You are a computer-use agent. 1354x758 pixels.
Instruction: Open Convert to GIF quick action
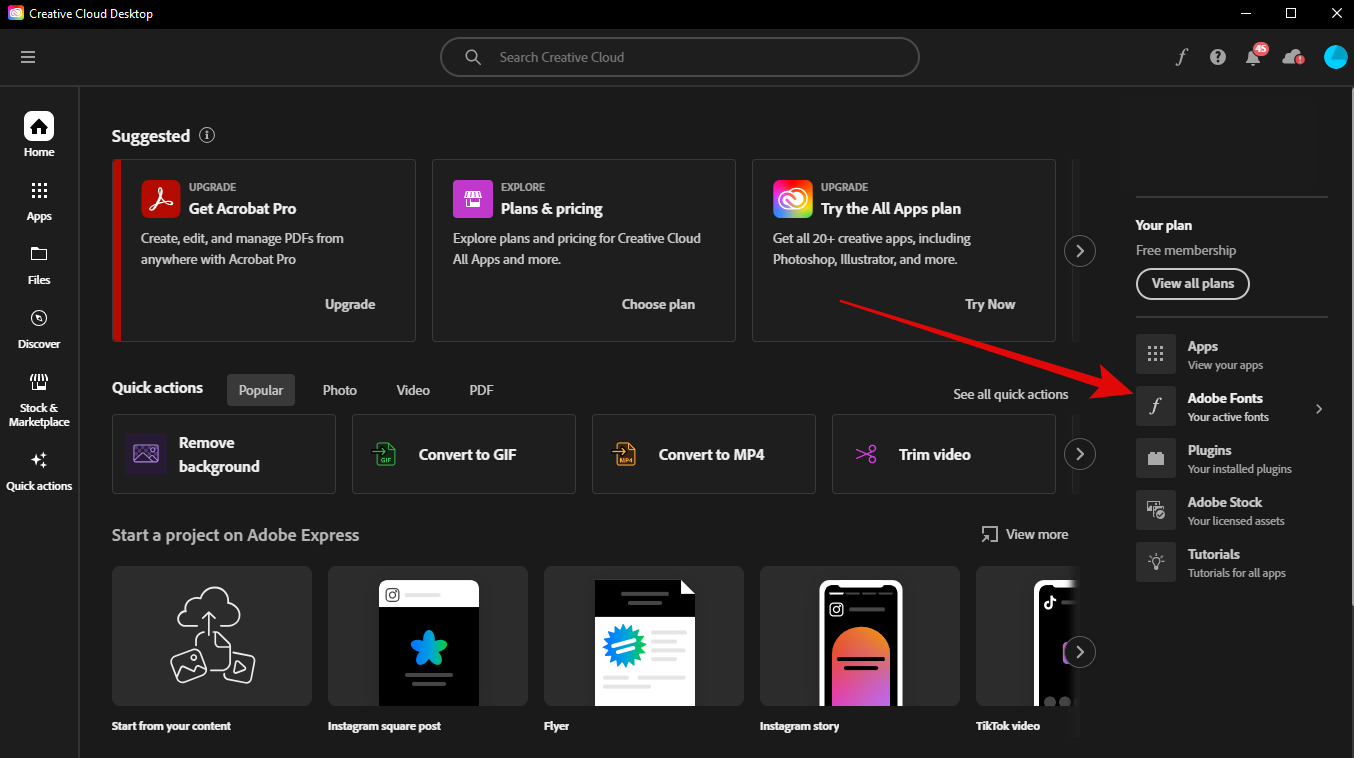(x=464, y=454)
